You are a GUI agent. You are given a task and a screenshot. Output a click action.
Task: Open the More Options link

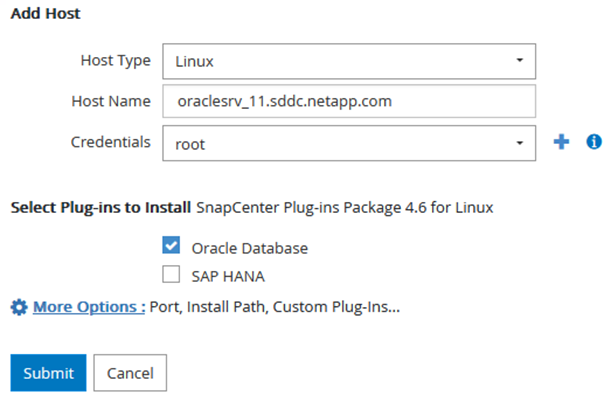89,307
